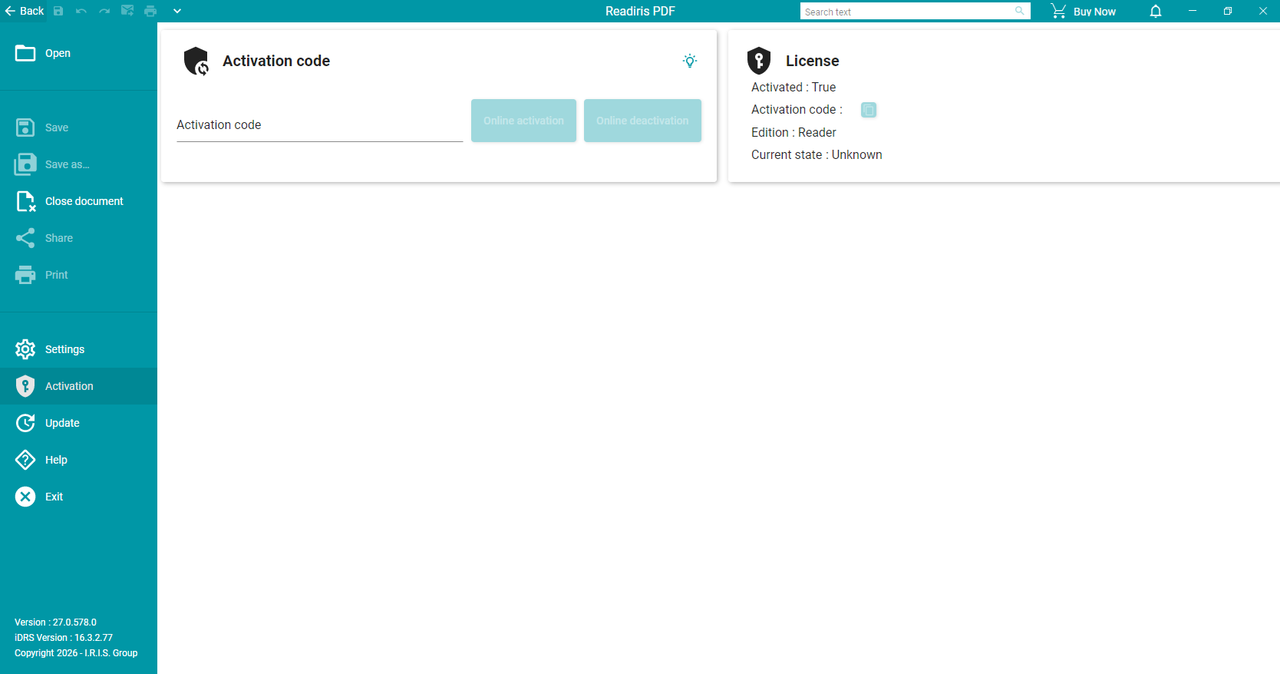Viewport: 1280px width, 674px height.
Task: Select Share in the sidebar
Action: (x=78, y=238)
